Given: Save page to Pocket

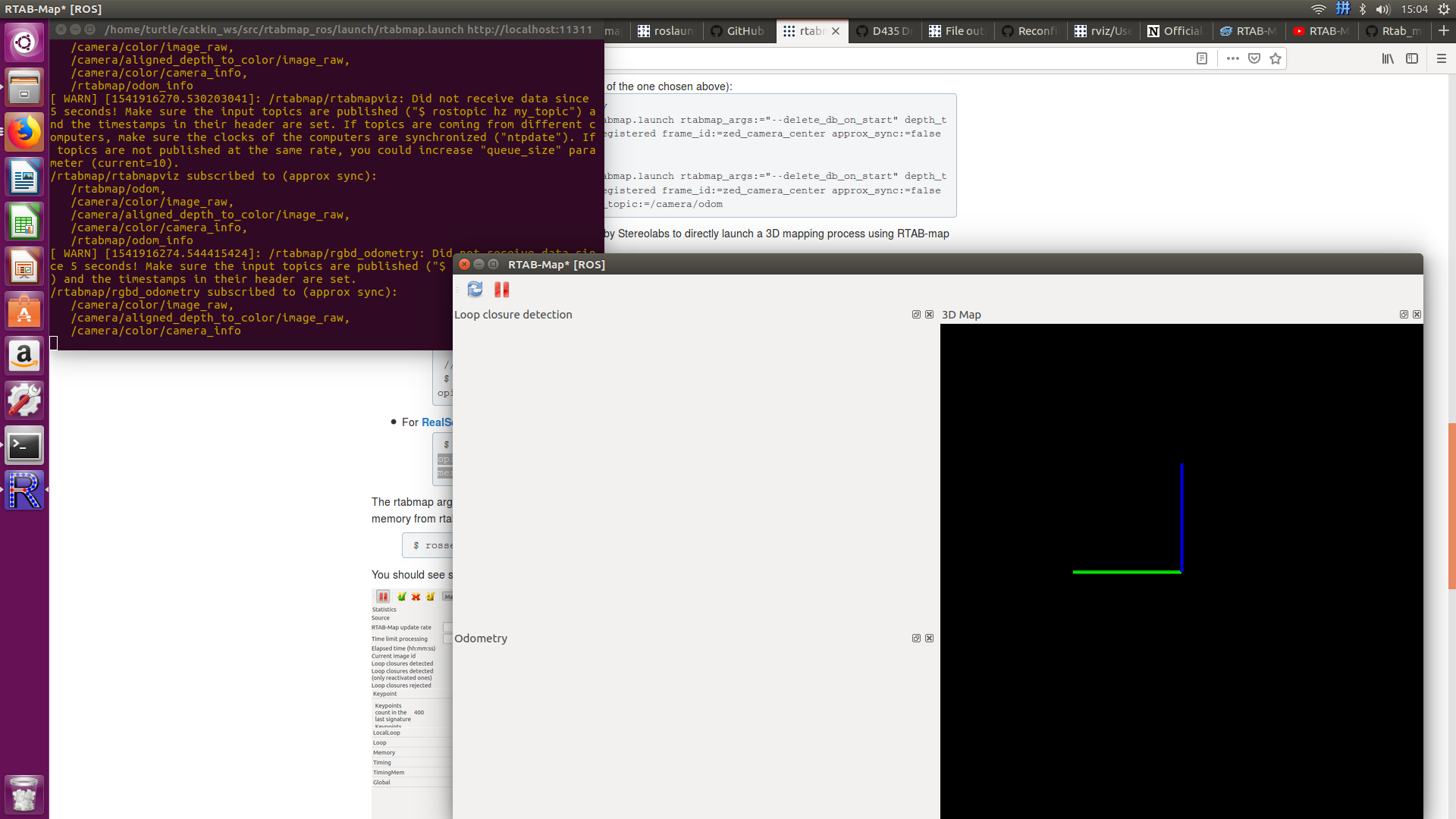Looking at the screenshot, I should (x=1254, y=58).
